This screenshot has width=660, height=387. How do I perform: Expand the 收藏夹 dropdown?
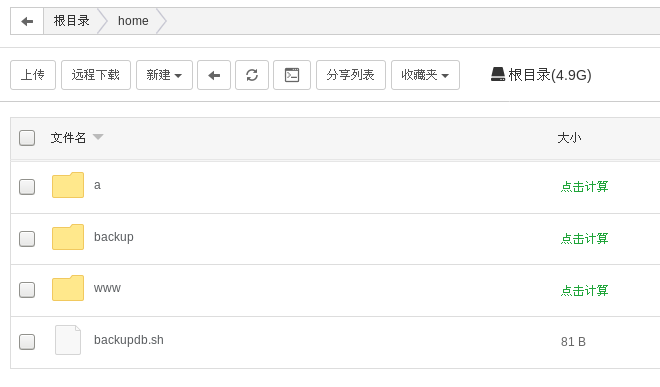(425, 75)
